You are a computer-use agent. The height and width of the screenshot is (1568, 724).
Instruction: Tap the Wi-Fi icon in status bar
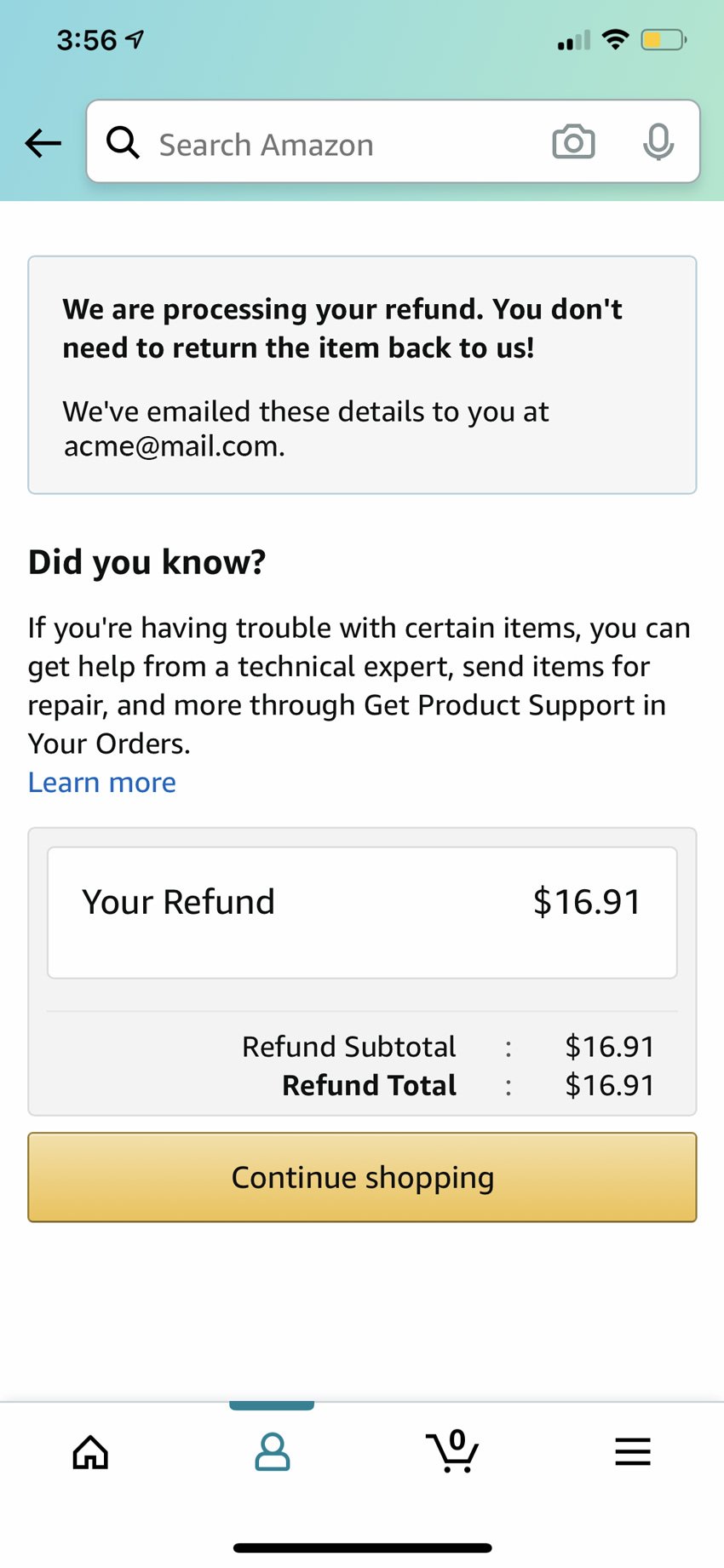(613, 37)
